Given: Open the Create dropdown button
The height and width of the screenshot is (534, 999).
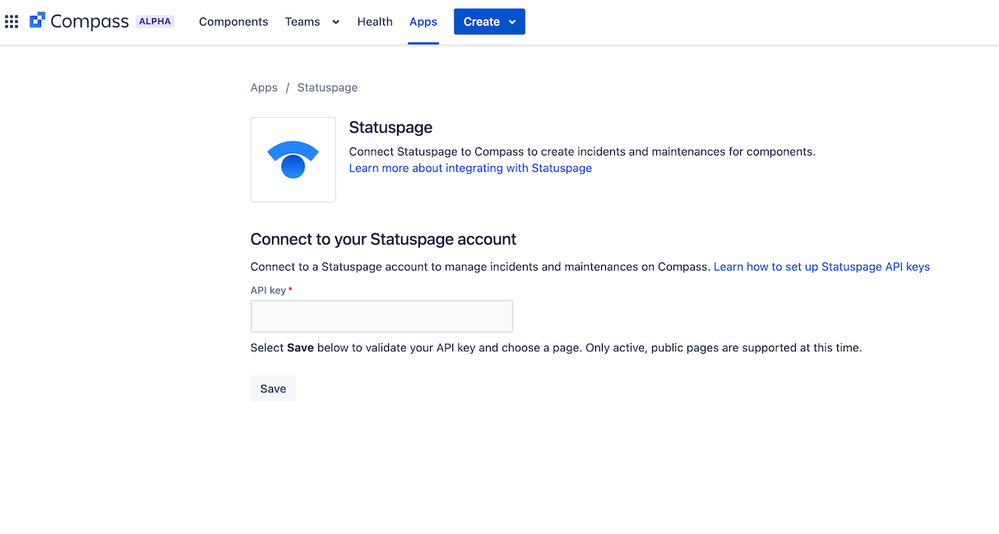Looking at the screenshot, I should pos(489,22).
